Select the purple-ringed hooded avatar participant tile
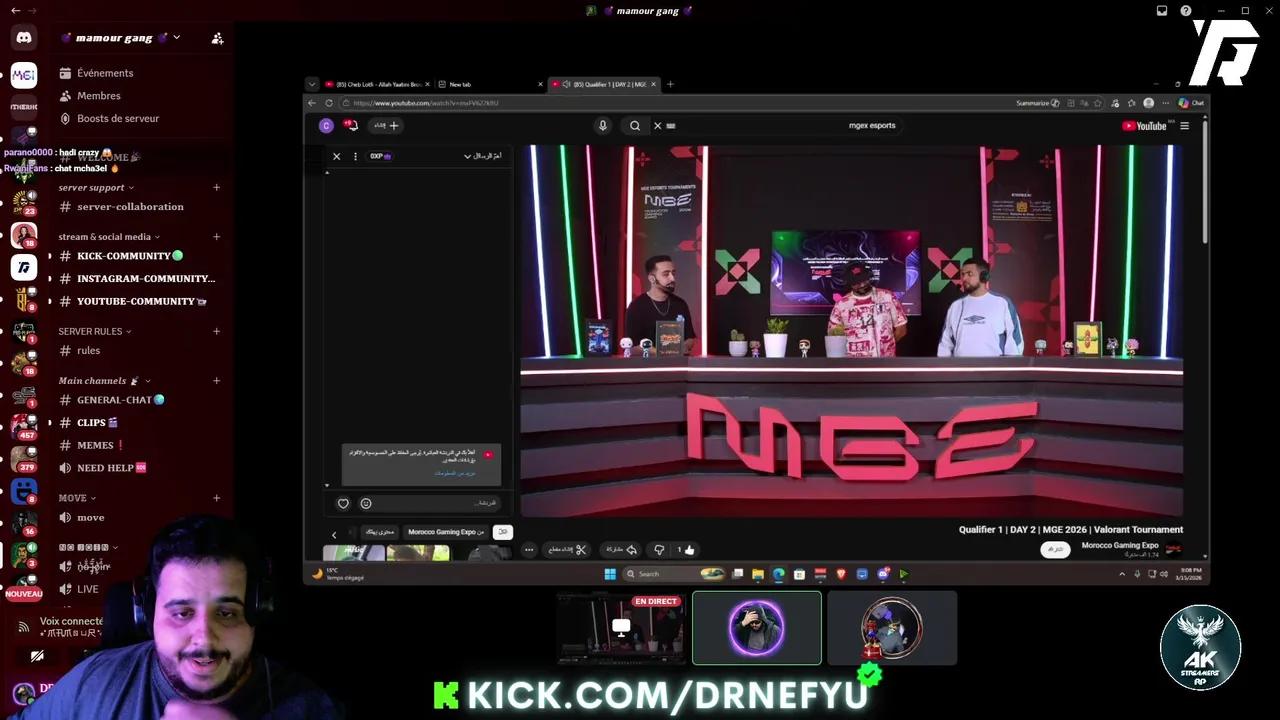1280x720 pixels. tap(757, 628)
